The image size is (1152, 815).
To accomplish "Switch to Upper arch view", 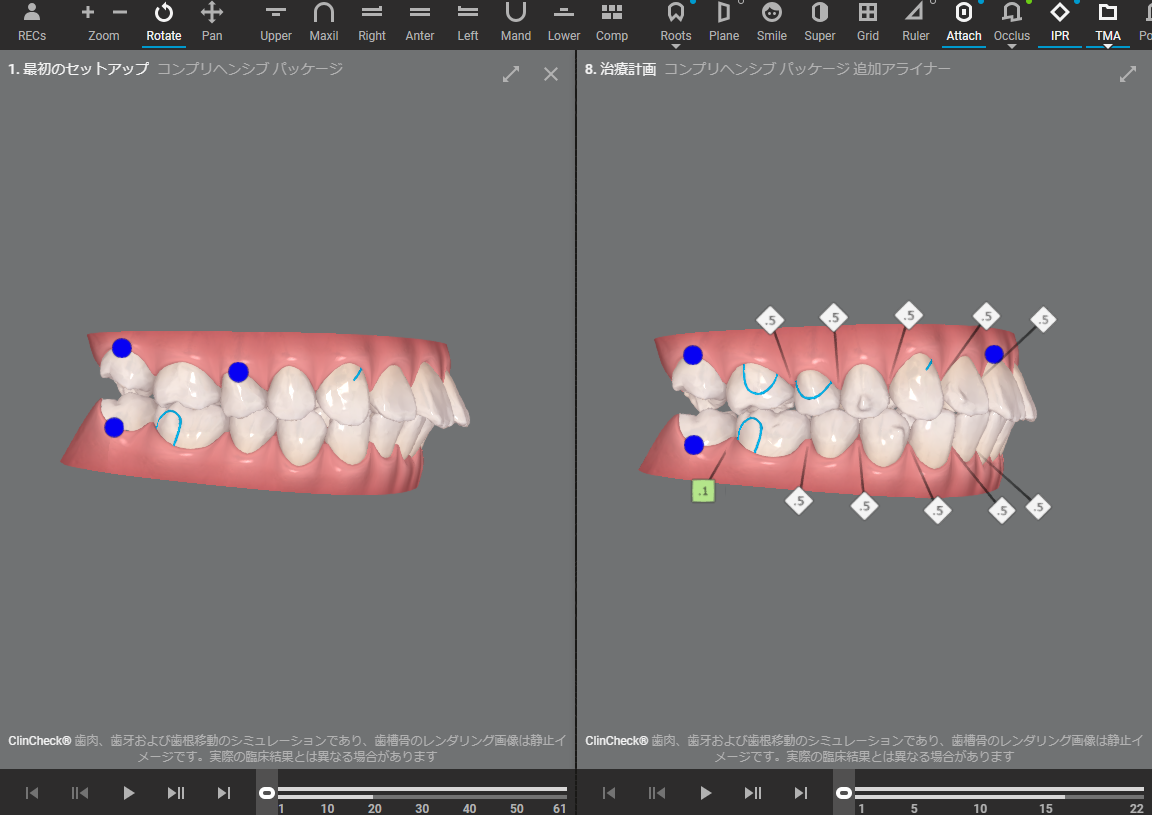I will click(276, 22).
